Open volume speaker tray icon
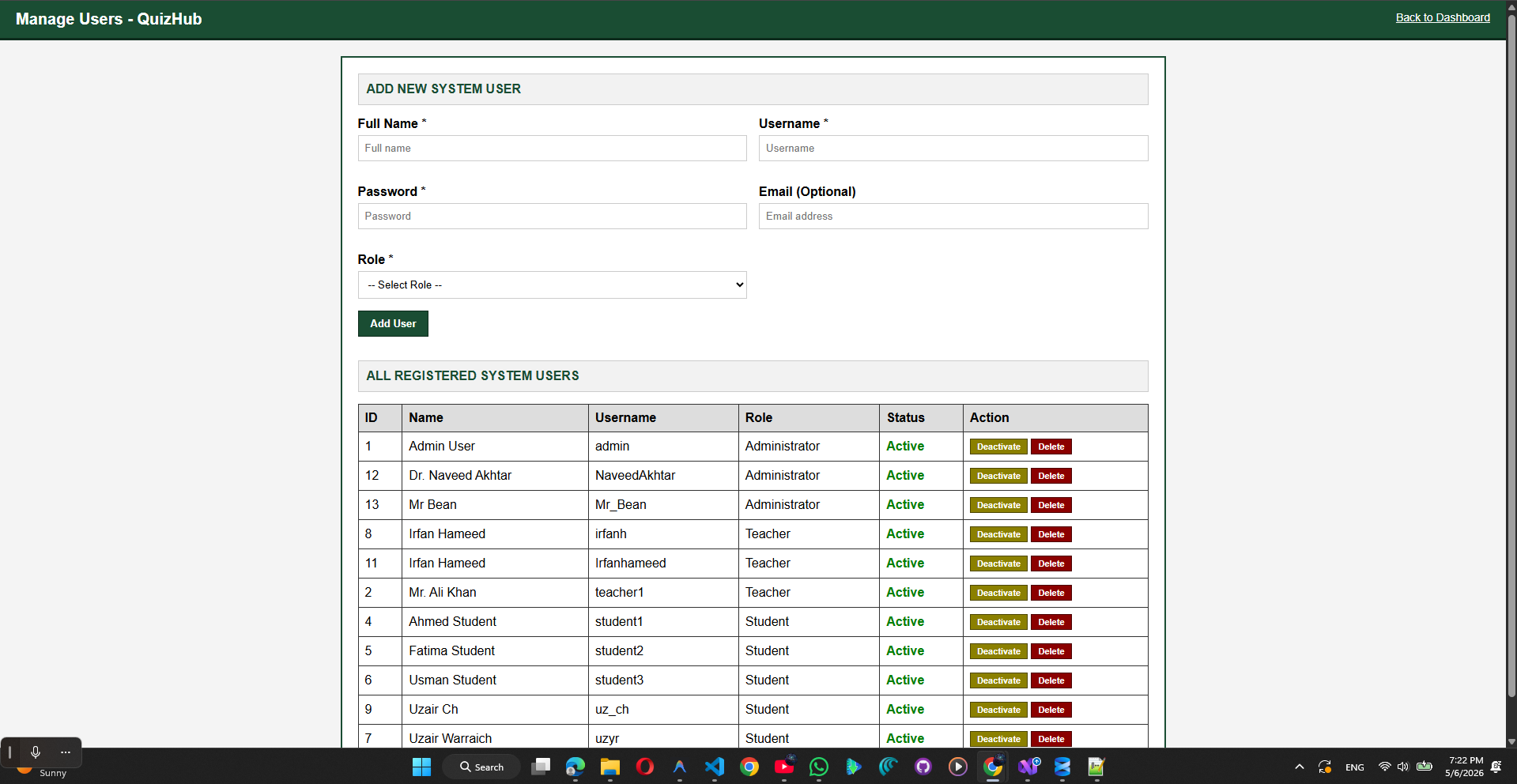Screen dimensions: 1517x784 tap(1403, 767)
